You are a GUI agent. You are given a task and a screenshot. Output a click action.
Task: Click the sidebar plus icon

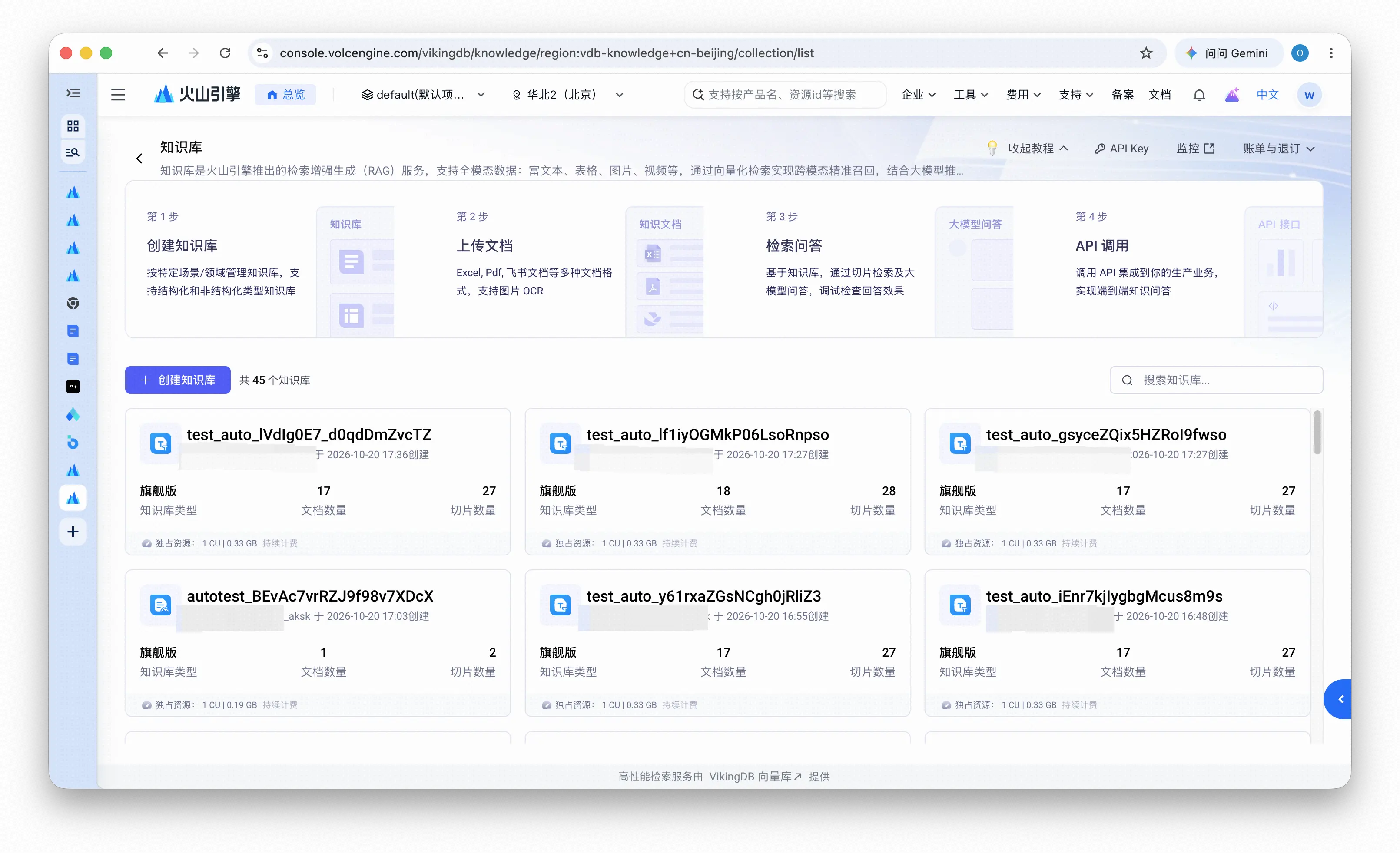coord(73,532)
